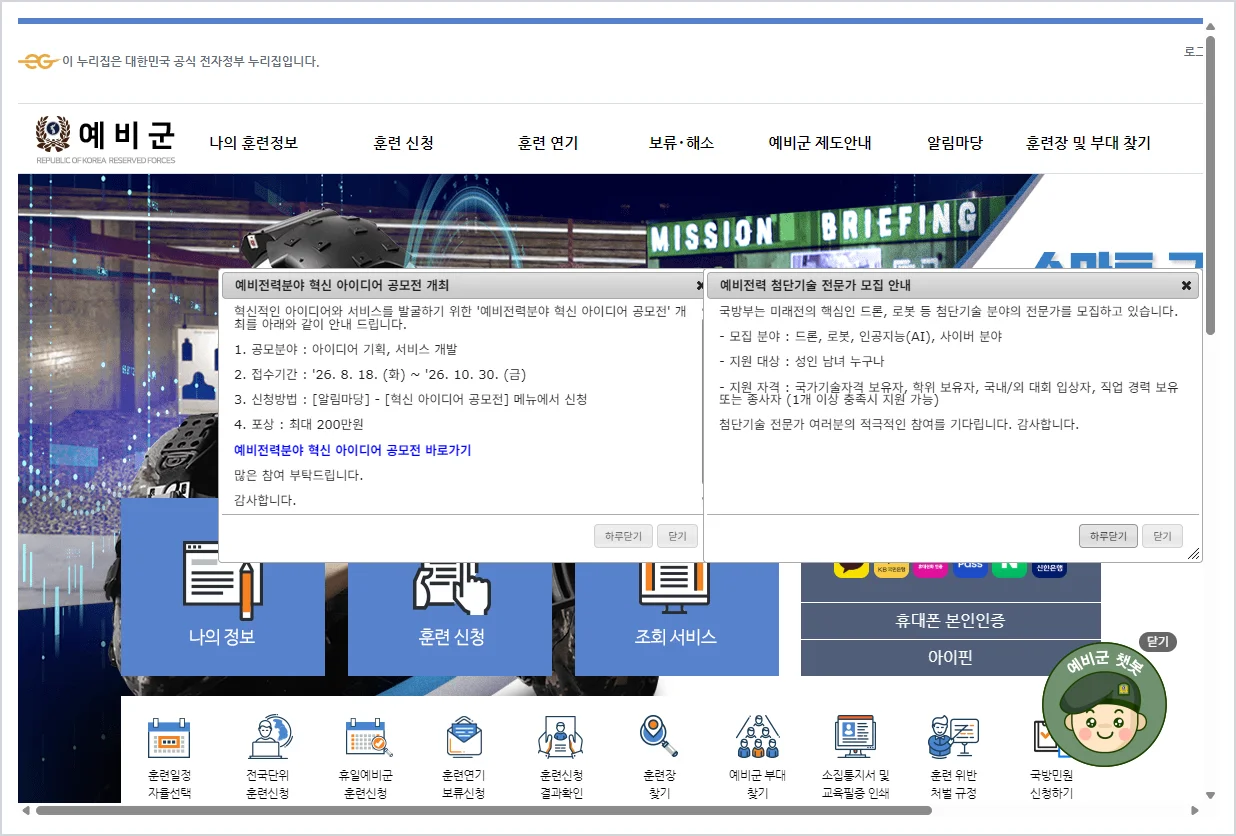Select the PASS certification icon
The width and height of the screenshot is (1236, 836).
tap(969, 568)
